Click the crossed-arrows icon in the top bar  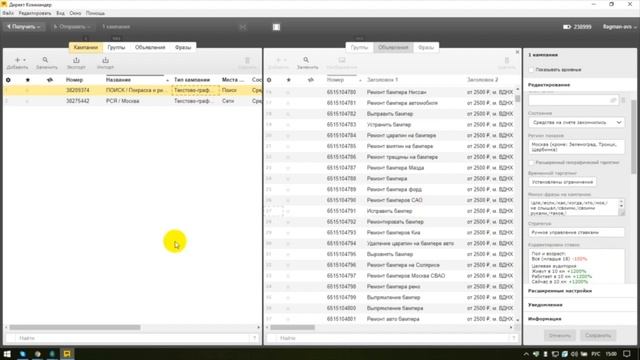pyautogui.click(x=243, y=27)
